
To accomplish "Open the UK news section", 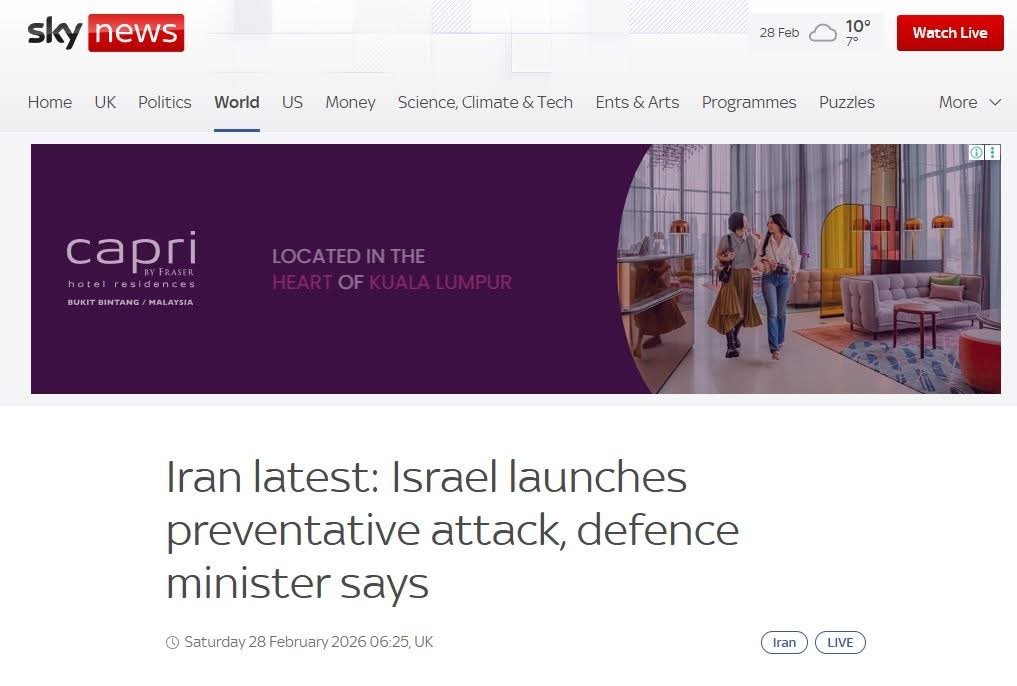I will (x=105, y=102).
